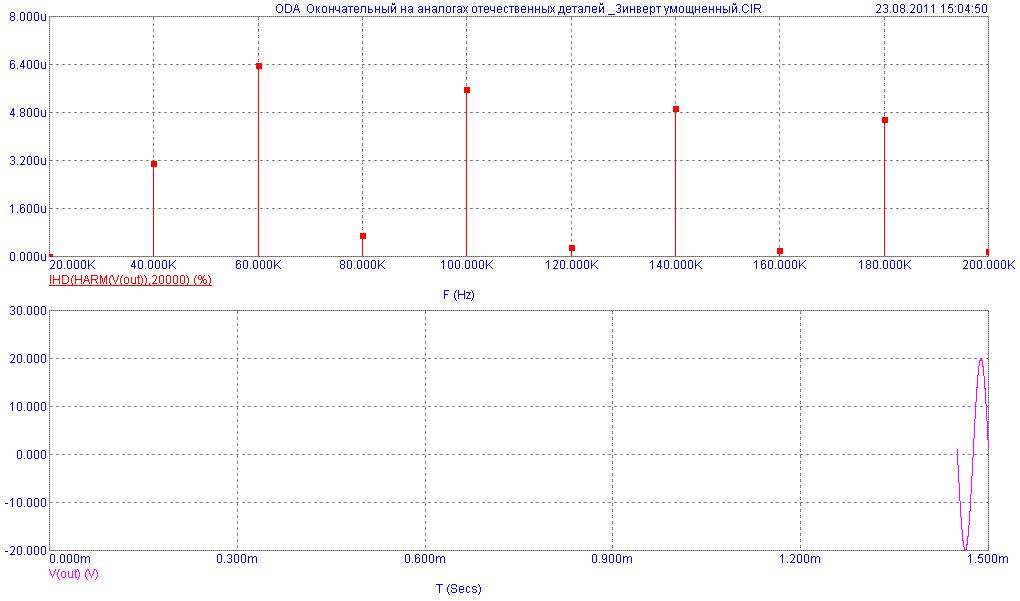Click the red harmonic marker at 140.000K
This screenshot has width=1020, height=601.
click(676, 109)
